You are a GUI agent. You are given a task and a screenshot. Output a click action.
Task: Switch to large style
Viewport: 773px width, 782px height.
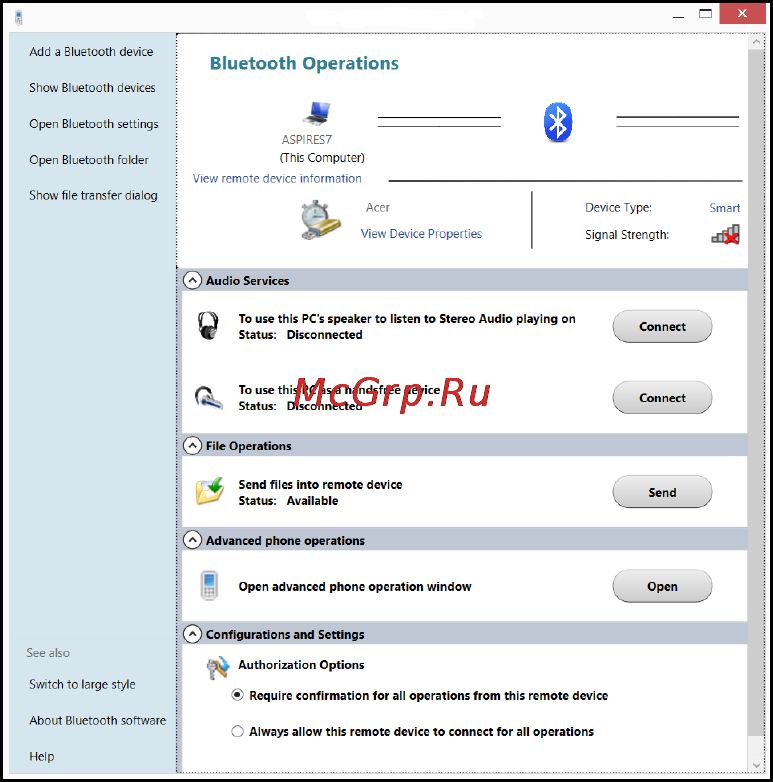coord(82,685)
